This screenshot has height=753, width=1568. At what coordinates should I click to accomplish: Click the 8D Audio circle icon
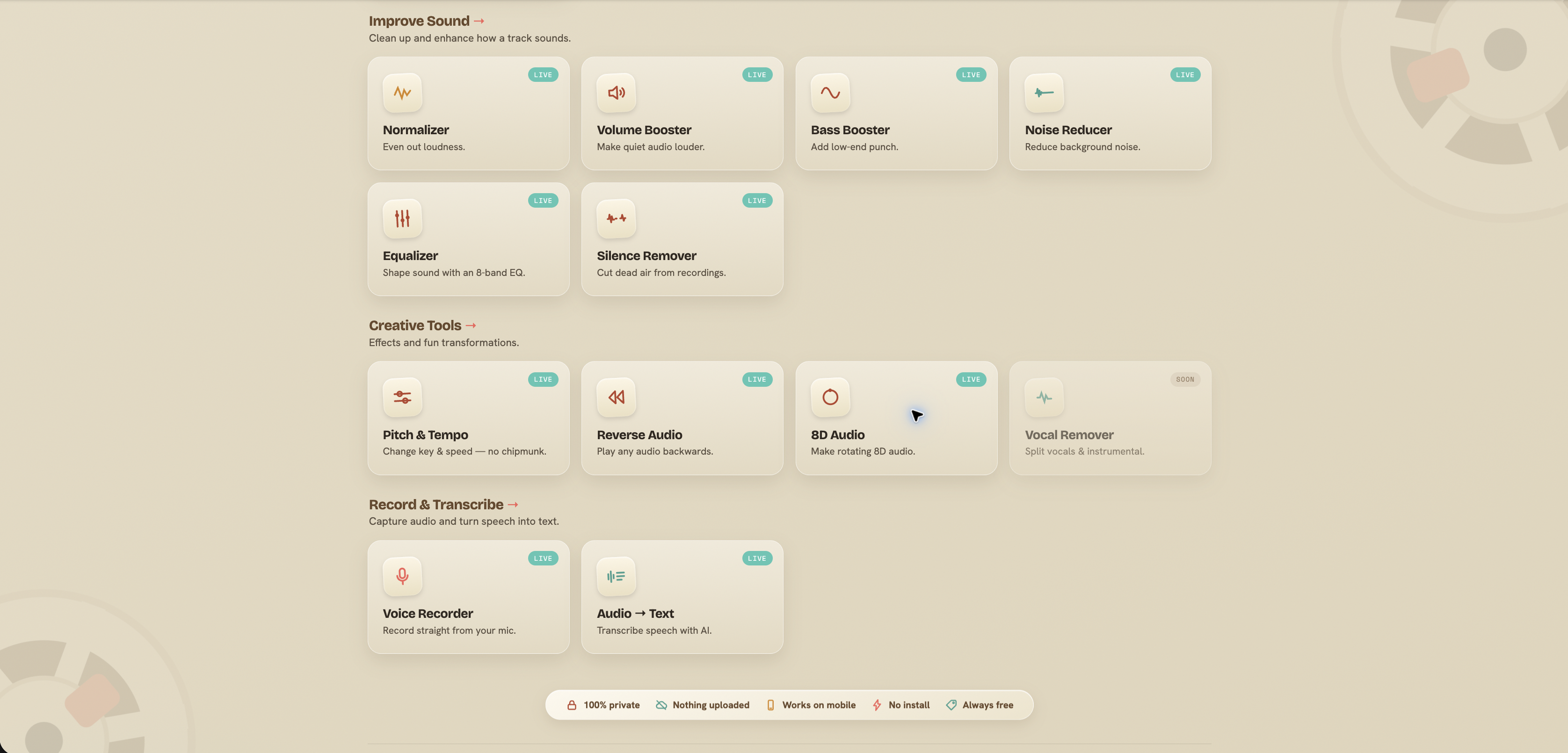coord(830,398)
